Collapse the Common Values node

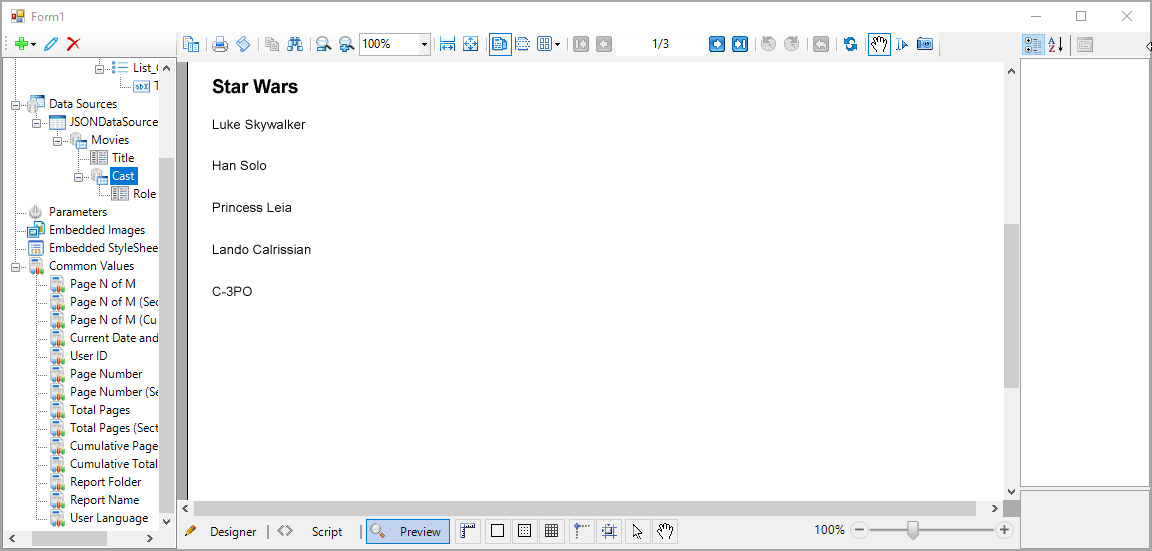click(x=15, y=267)
